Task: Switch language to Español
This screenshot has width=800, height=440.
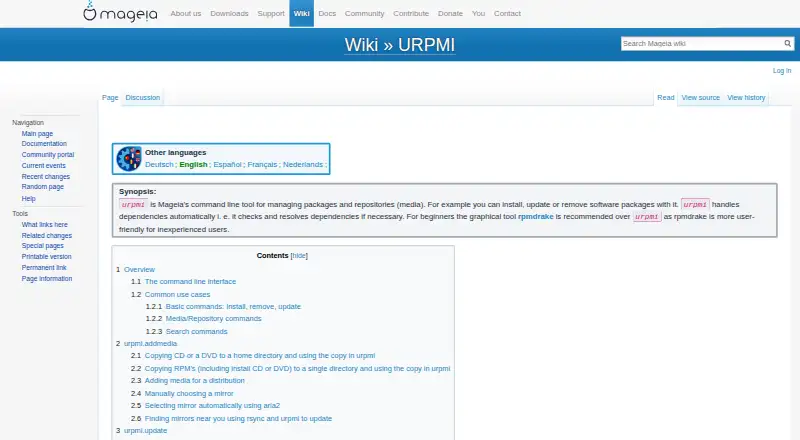Action: [228, 164]
